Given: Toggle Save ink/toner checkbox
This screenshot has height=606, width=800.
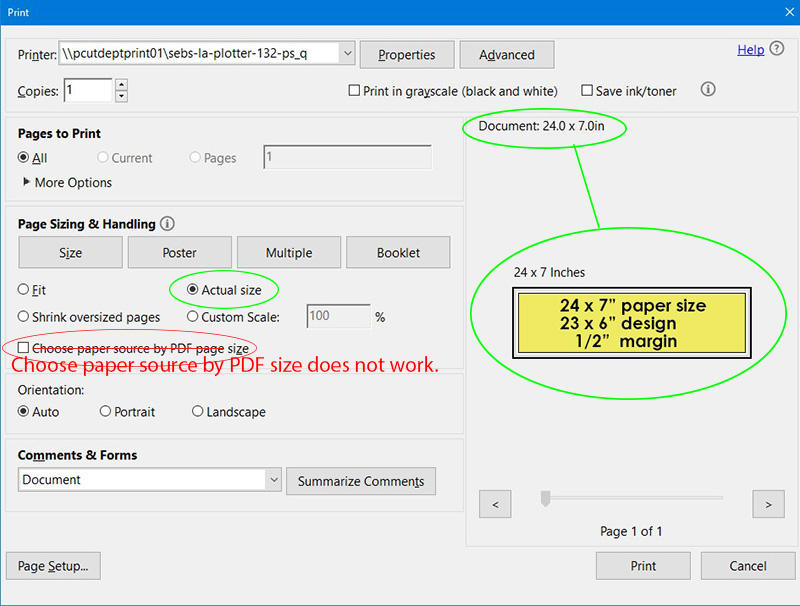Looking at the screenshot, I should click(x=587, y=91).
